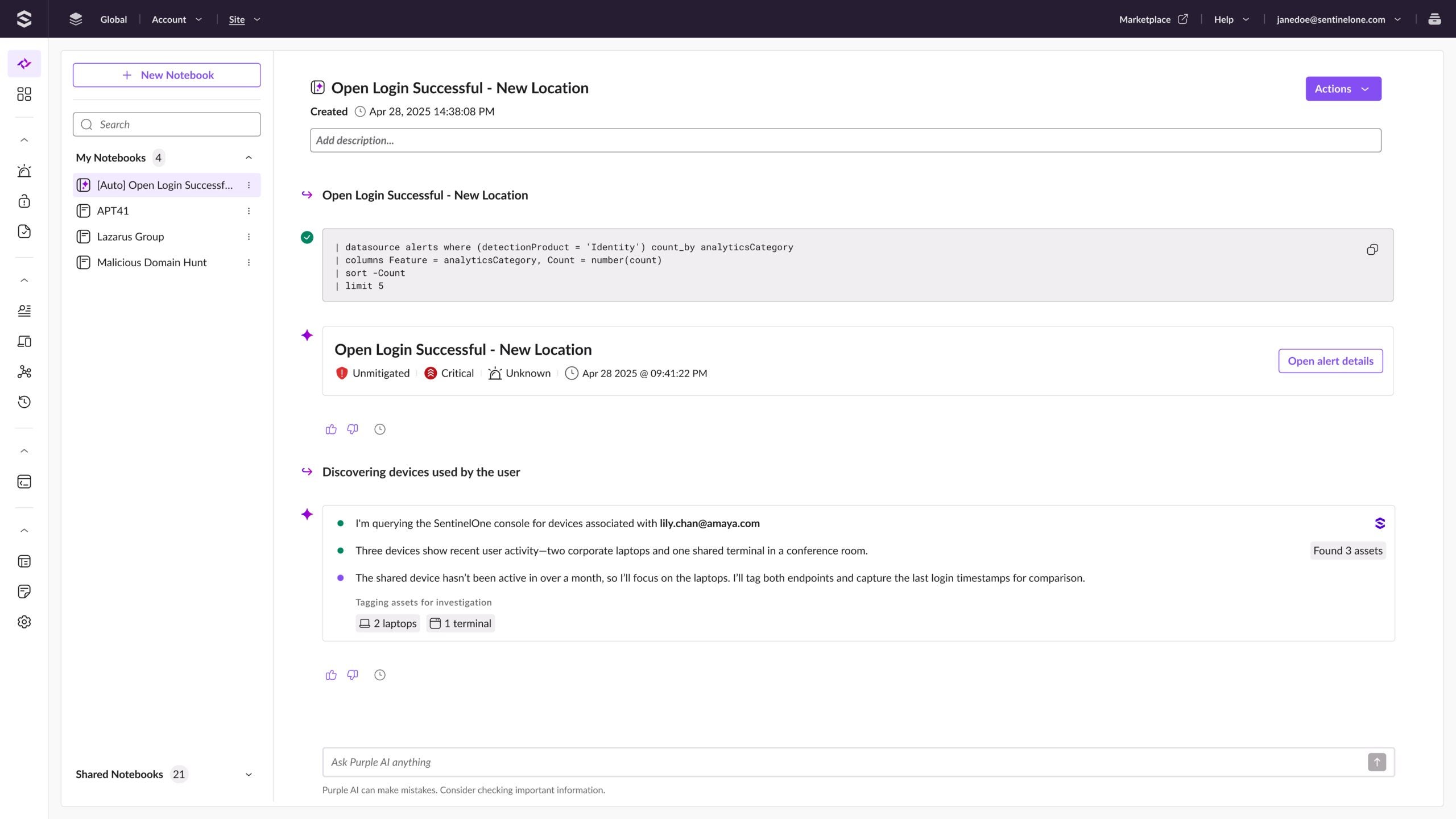1456x819 pixels.
Task: Open the dashboards grid icon in sidebar
Action: click(x=24, y=94)
